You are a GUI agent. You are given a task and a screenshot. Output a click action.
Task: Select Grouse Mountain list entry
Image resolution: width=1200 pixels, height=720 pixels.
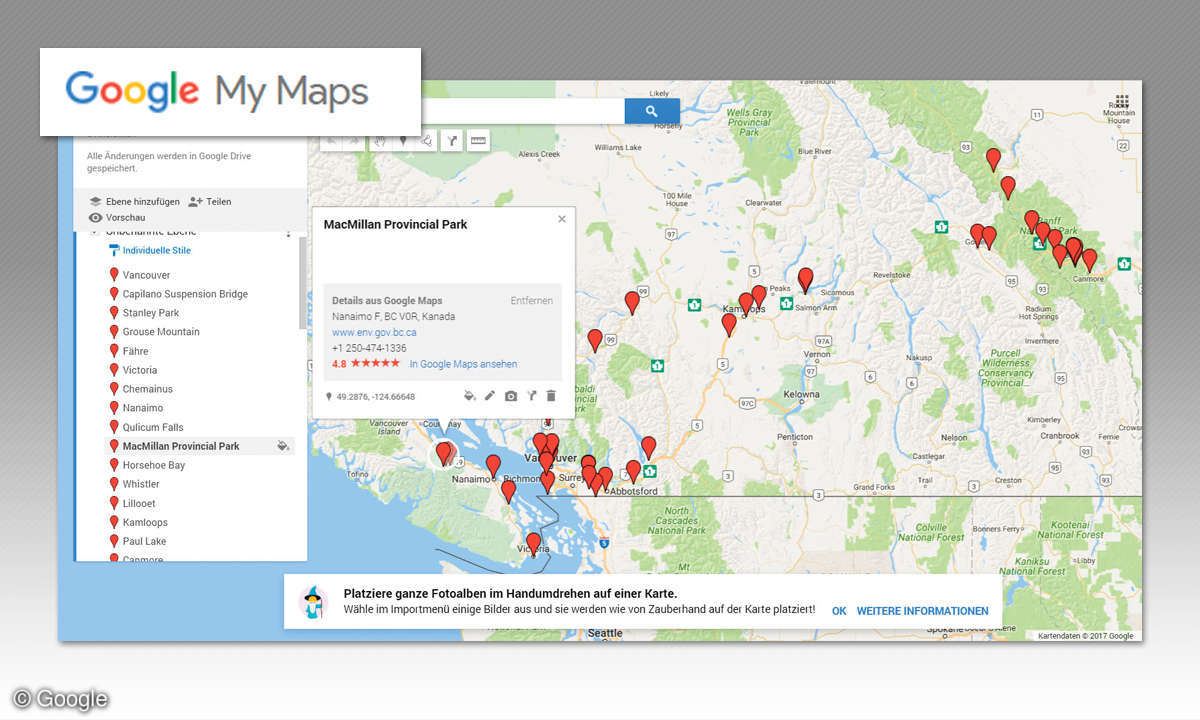161,332
